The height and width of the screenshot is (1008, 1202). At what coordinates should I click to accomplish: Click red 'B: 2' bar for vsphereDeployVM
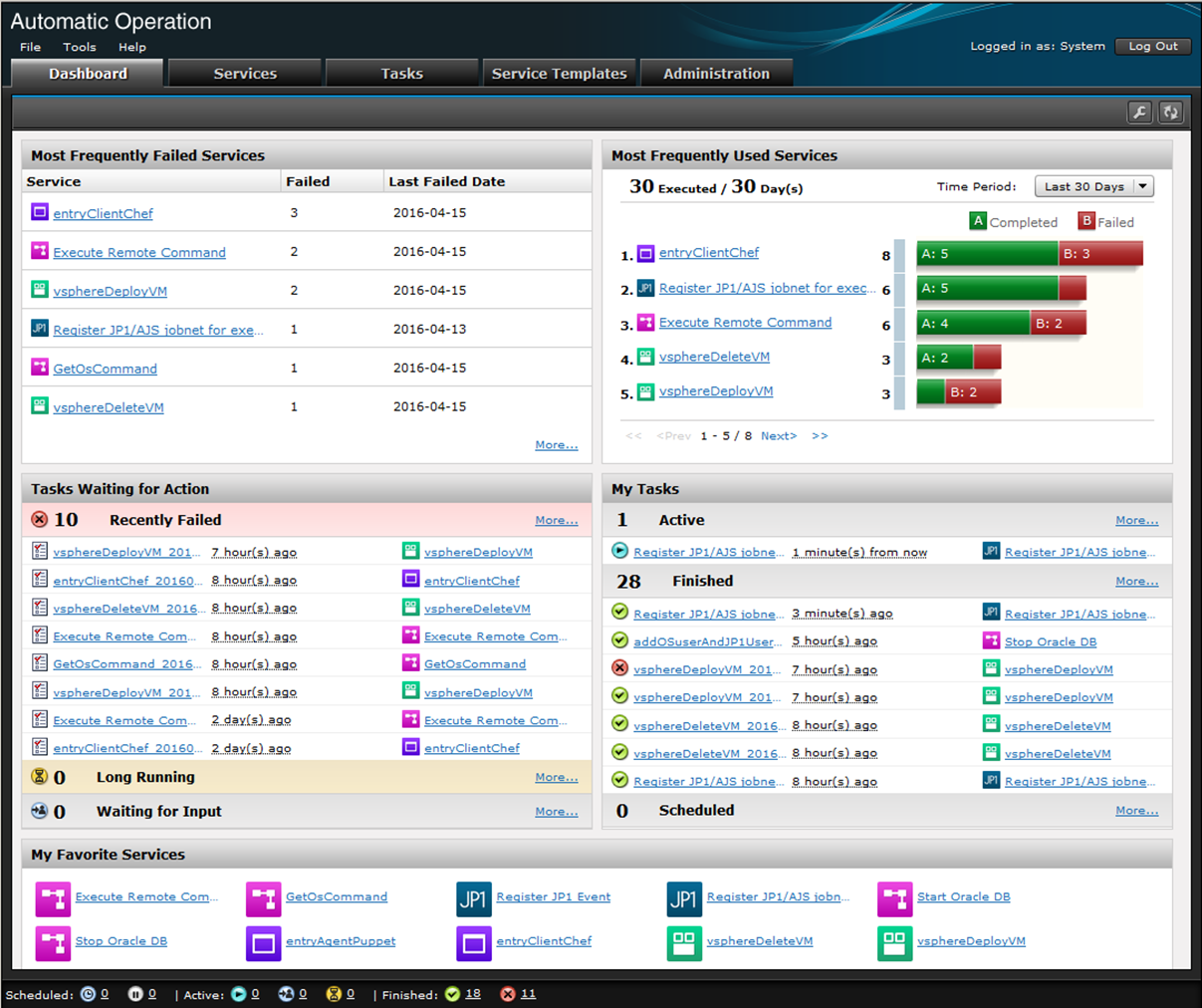pos(973,391)
